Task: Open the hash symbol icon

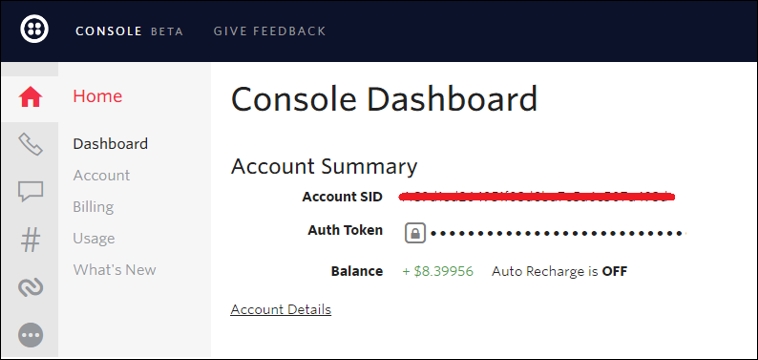Action: pos(30,240)
